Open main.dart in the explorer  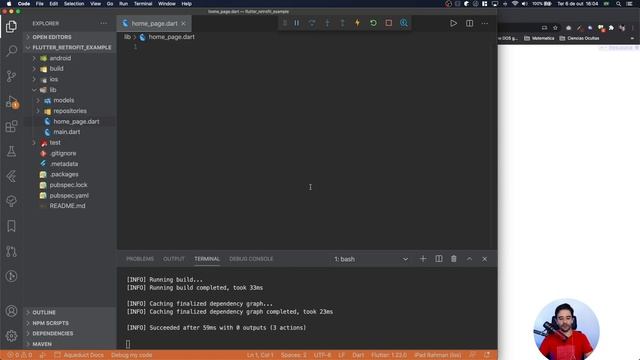67,132
